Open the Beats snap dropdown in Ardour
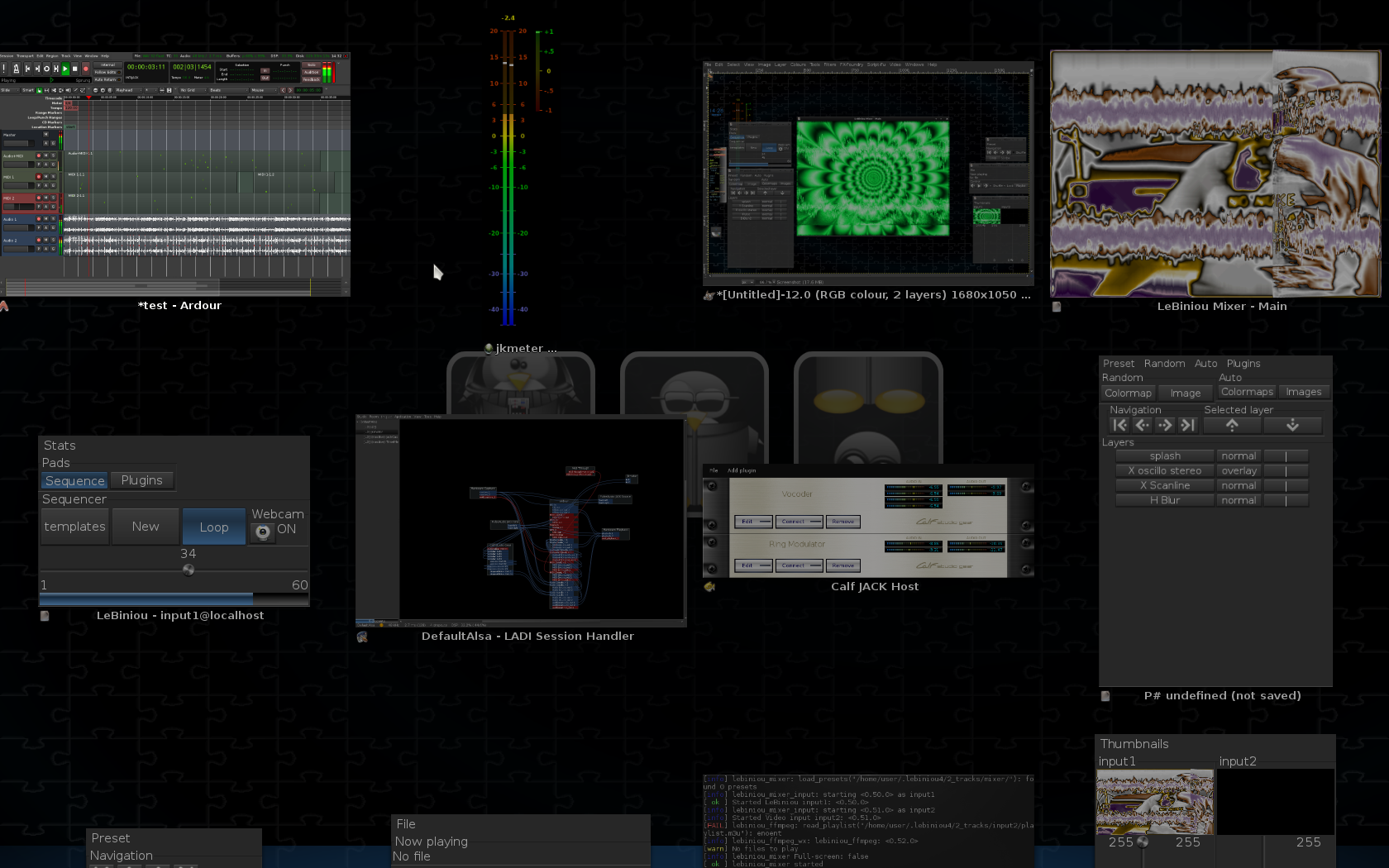Viewport: 1389px width, 868px height. (228, 90)
